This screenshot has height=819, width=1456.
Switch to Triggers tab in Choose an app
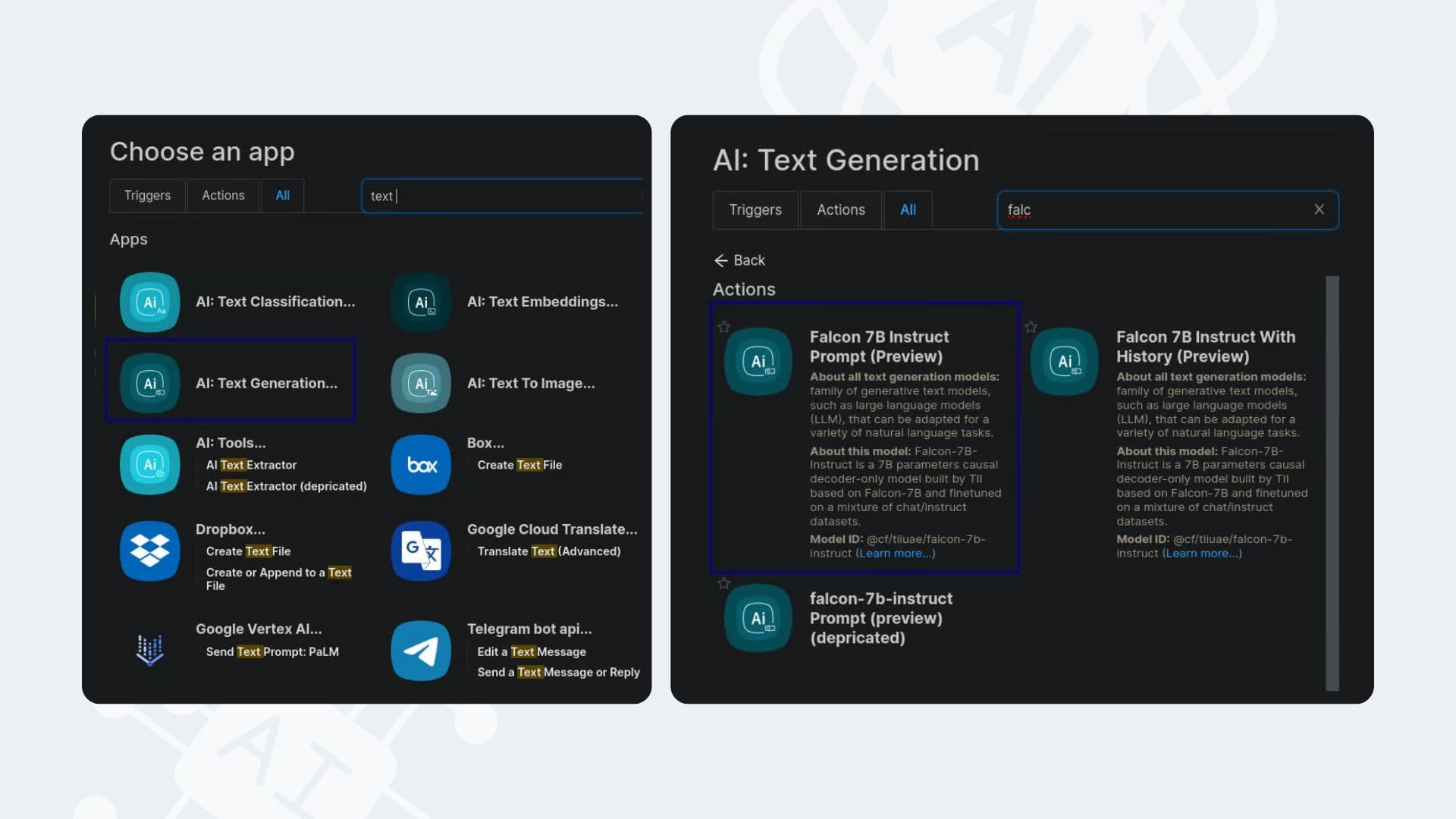click(147, 196)
